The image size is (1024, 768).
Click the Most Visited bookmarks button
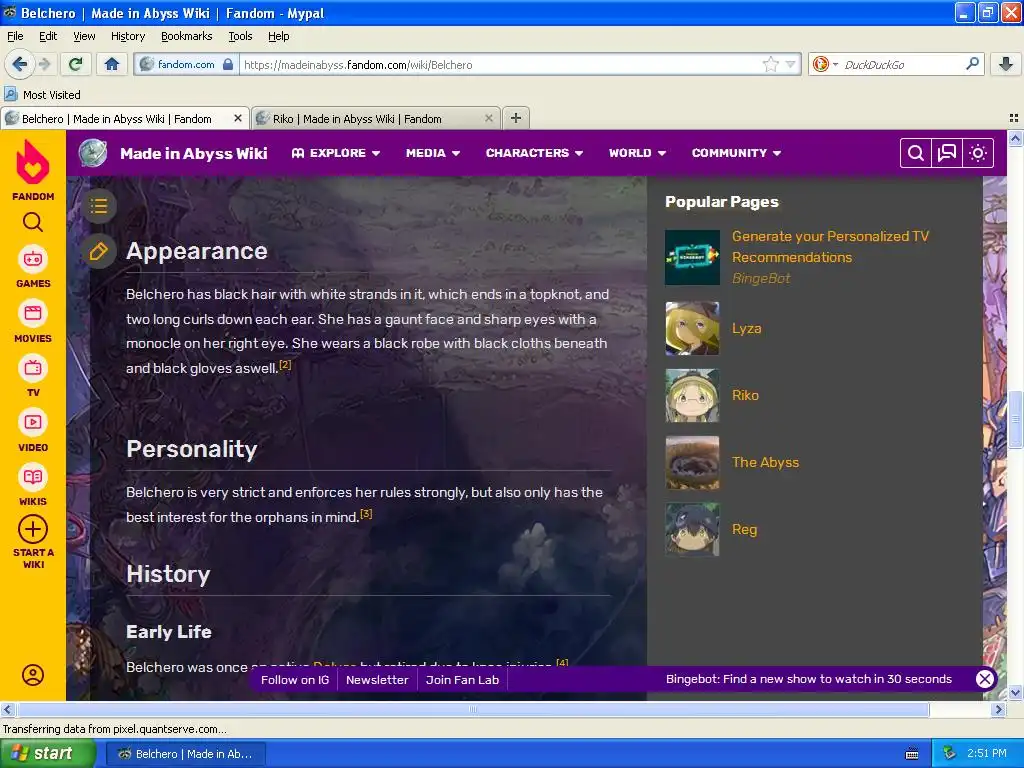42,95
